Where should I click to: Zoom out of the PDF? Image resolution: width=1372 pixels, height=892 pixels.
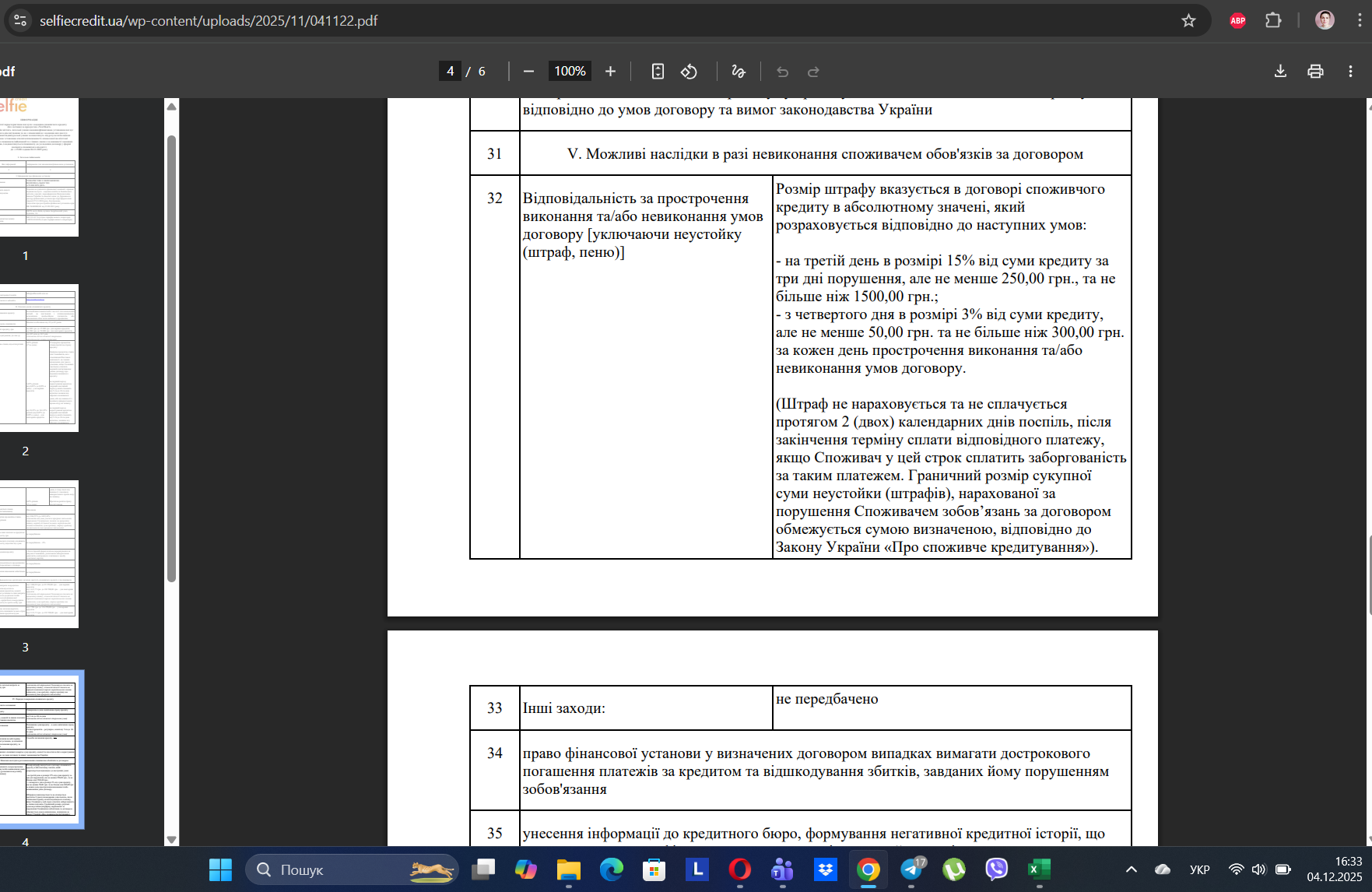[x=528, y=72]
